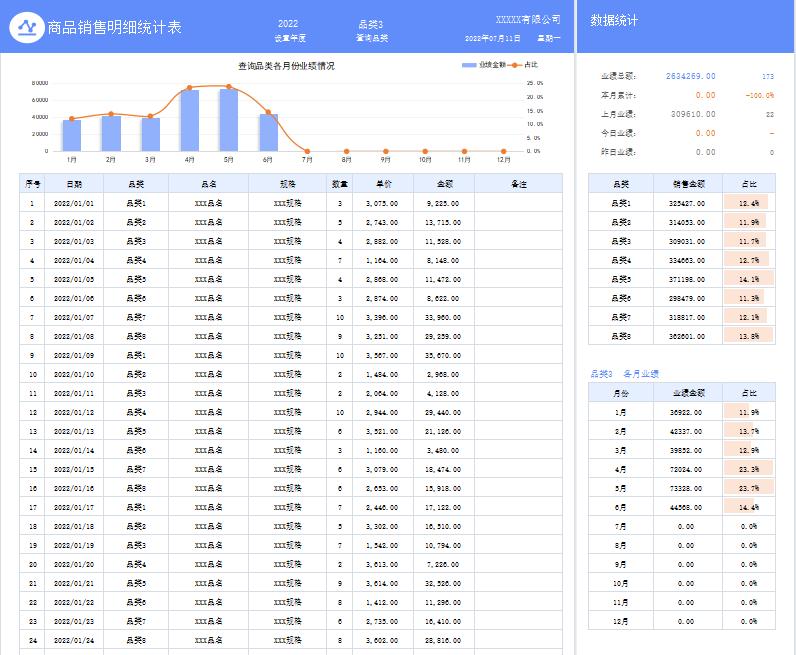The image size is (796, 655).
Task: Select the date cell 2022/01/19
Action: pyautogui.click(x=74, y=545)
